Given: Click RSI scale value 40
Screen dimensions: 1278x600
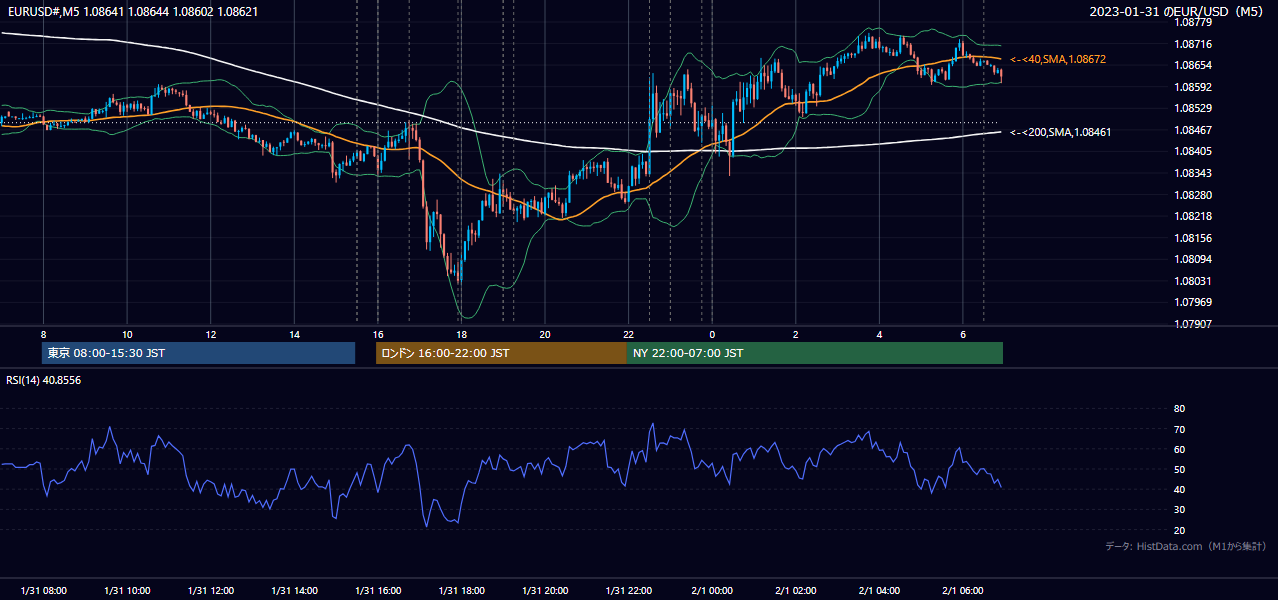Looking at the screenshot, I should click(1179, 489).
